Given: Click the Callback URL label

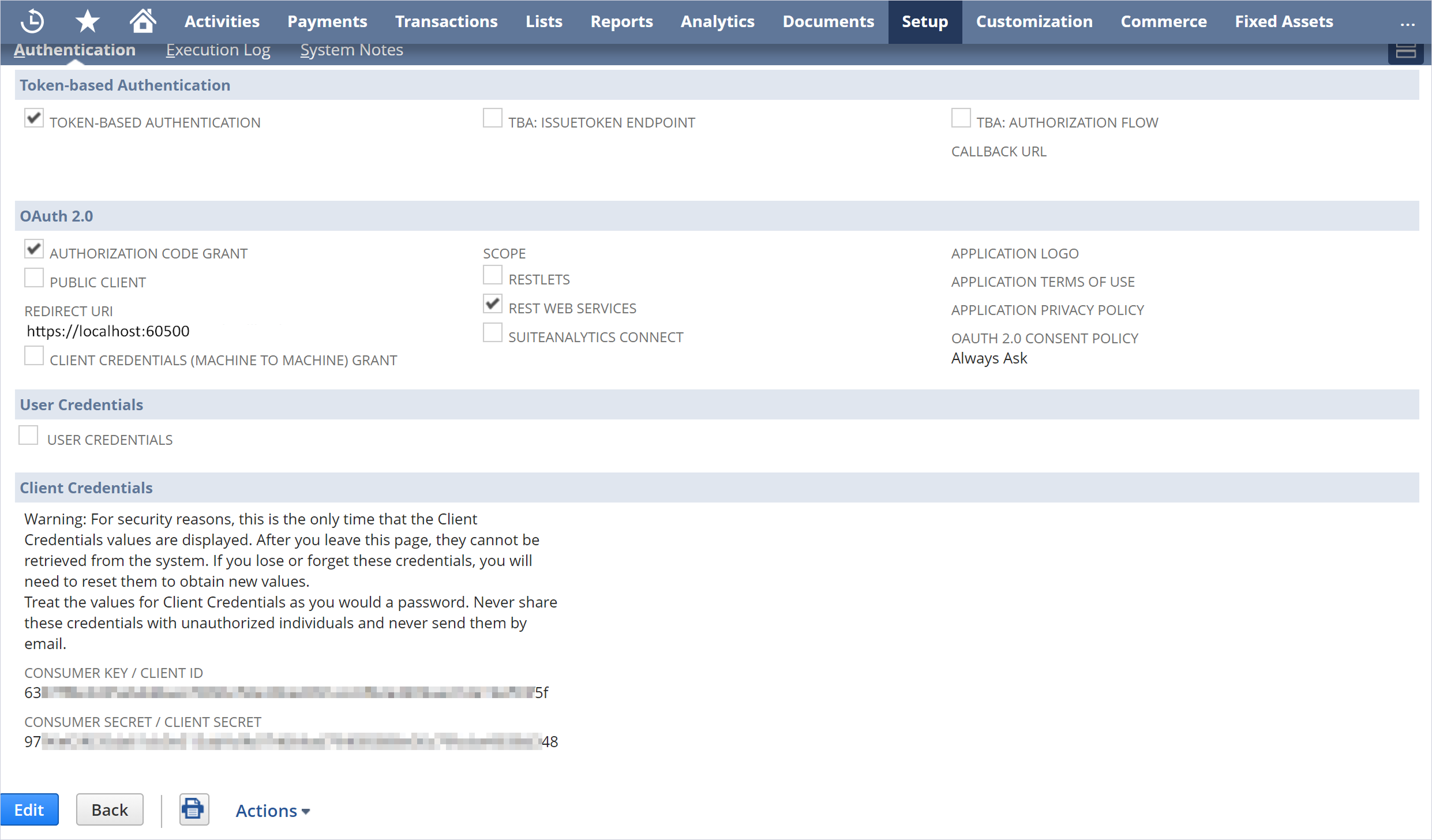Looking at the screenshot, I should click(x=998, y=151).
